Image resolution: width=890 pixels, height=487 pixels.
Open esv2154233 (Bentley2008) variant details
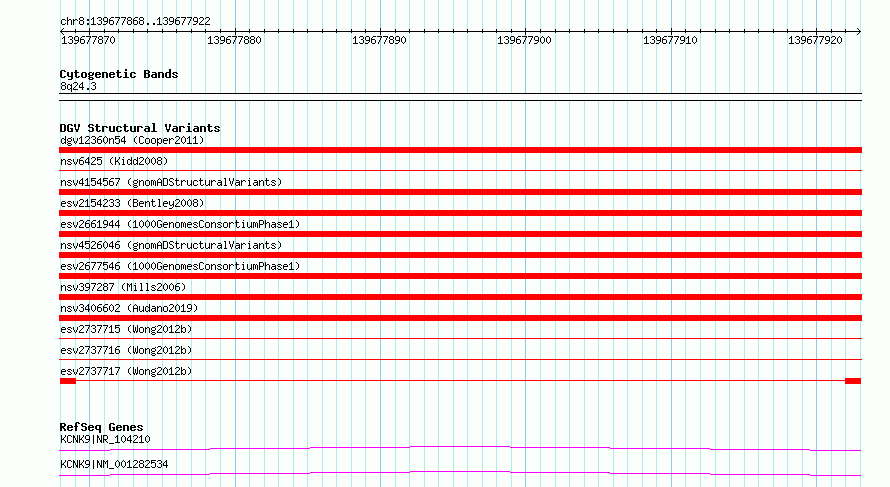pyautogui.click(x=132, y=203)
